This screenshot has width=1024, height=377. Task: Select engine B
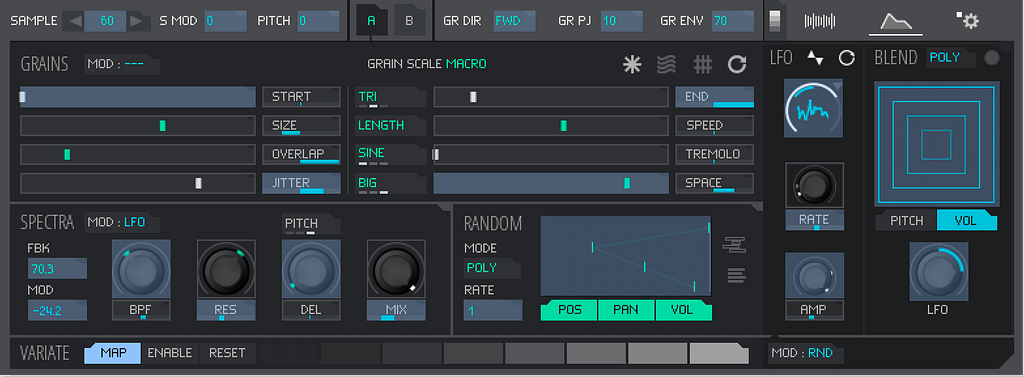click(x=409, y=20)
